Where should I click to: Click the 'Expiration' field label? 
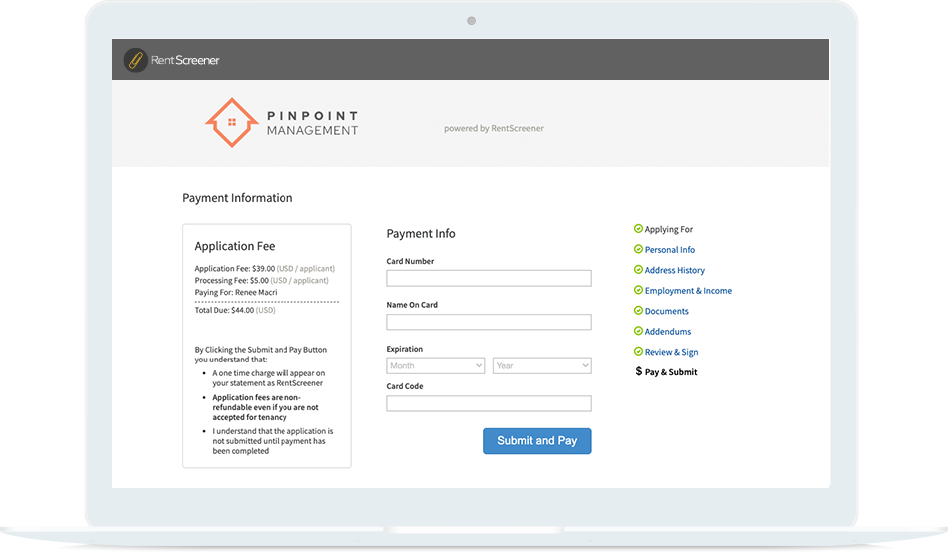(x=404, y=349)
